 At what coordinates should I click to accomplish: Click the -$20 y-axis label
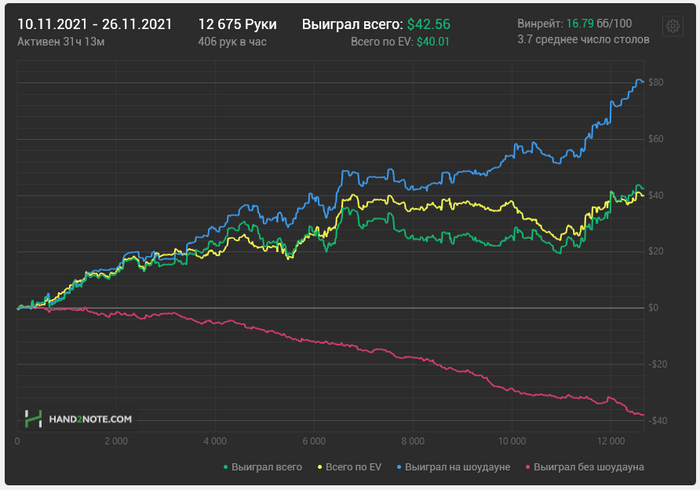tap(658, 364)
